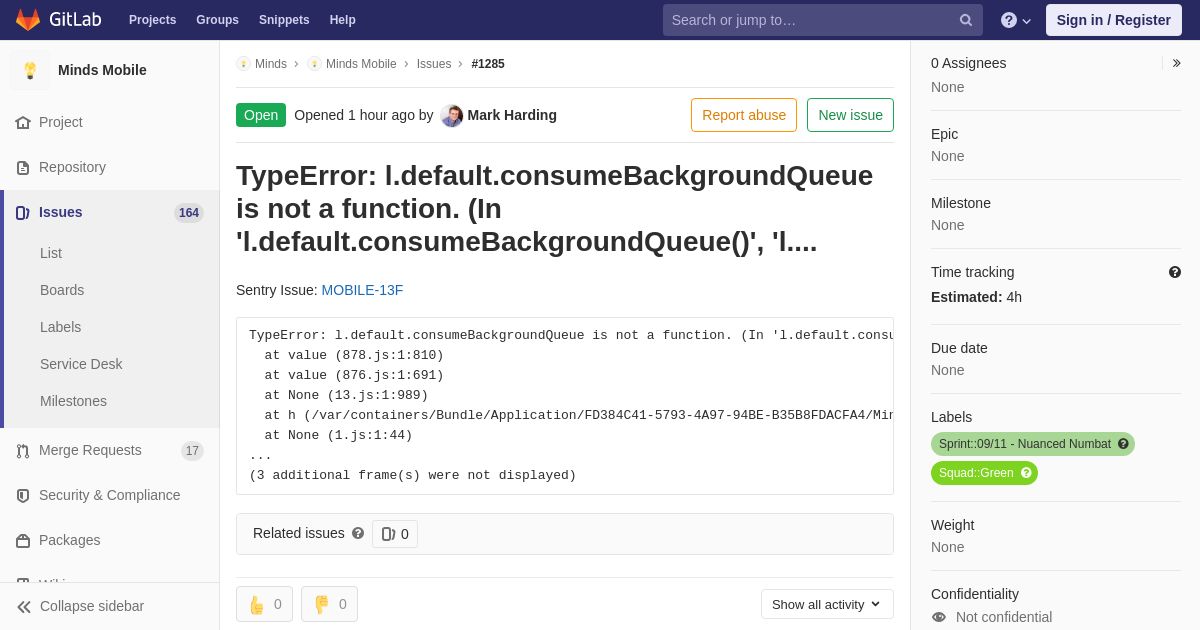This screenshot has width=1200, height=630.
Task: Focus the Search or jump to field
Action: coord(822,20)
